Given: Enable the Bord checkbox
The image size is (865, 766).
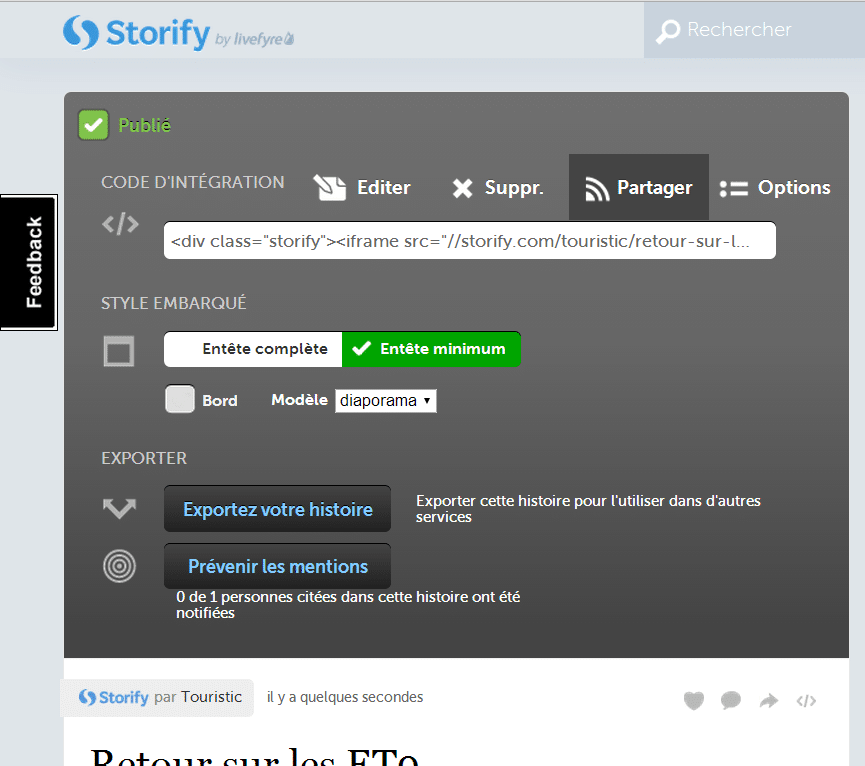Looking at the screenshot, I should (180, 399).
